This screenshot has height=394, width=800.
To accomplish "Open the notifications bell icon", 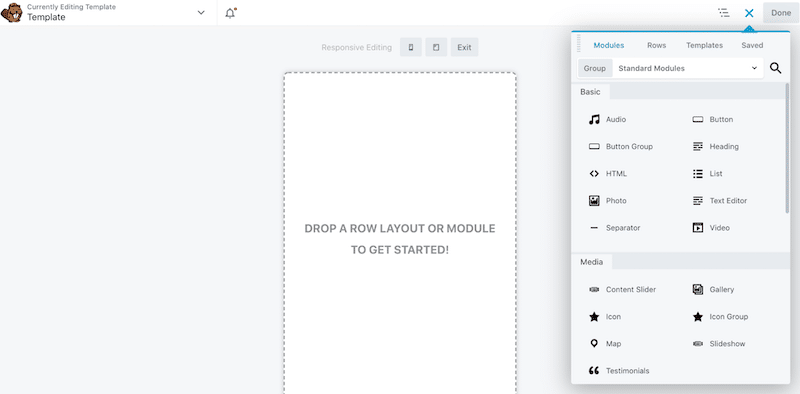I will (231, 13).
